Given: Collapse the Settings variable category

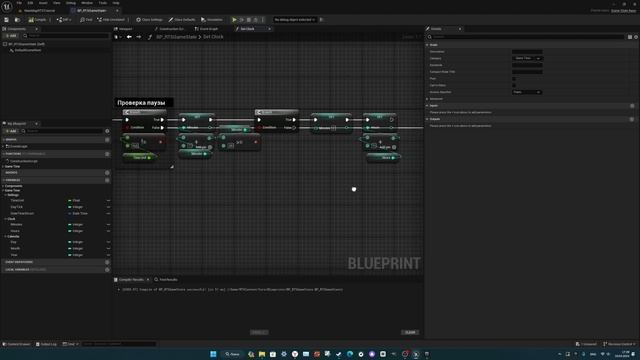Looking at the screenshot, I should point(6,195).
